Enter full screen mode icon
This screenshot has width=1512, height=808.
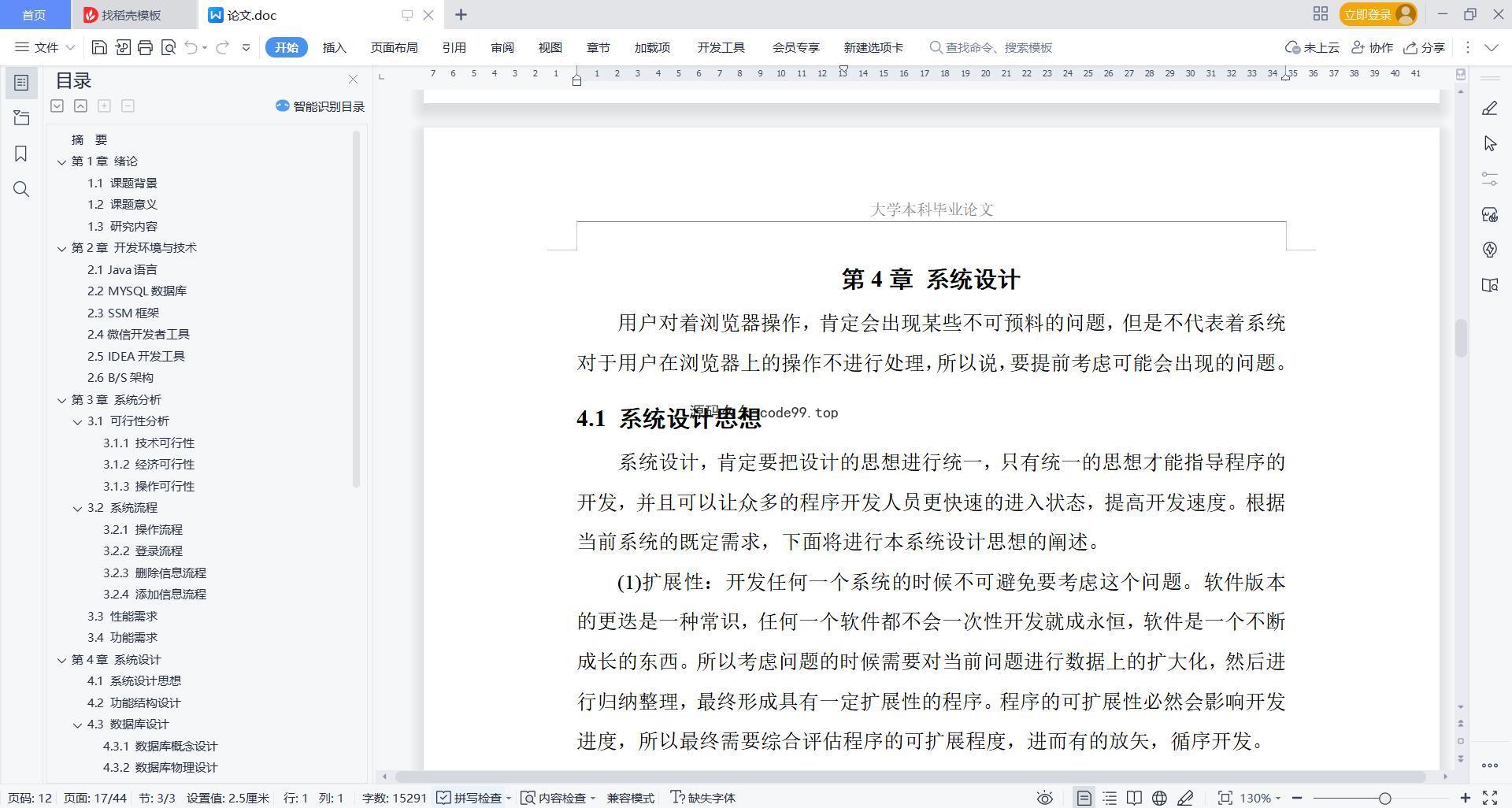click(x=1490, y=798)
